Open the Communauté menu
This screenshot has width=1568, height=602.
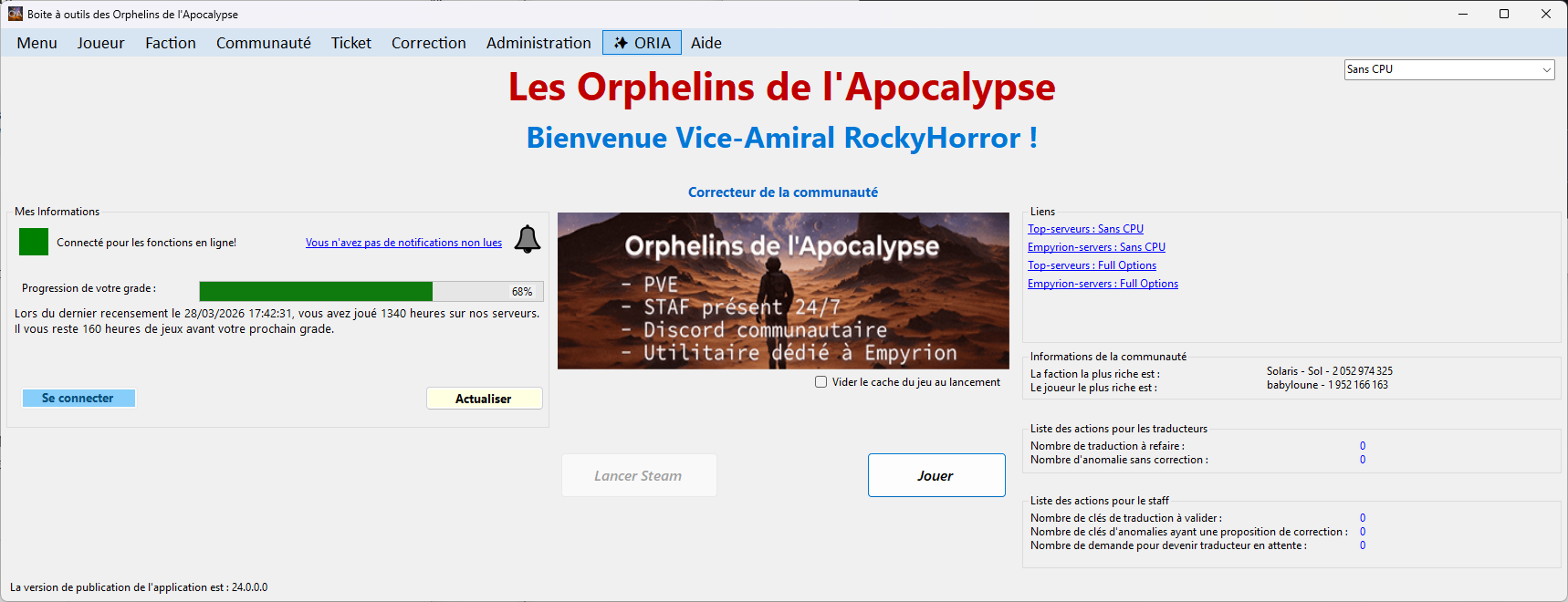point(263,43)
